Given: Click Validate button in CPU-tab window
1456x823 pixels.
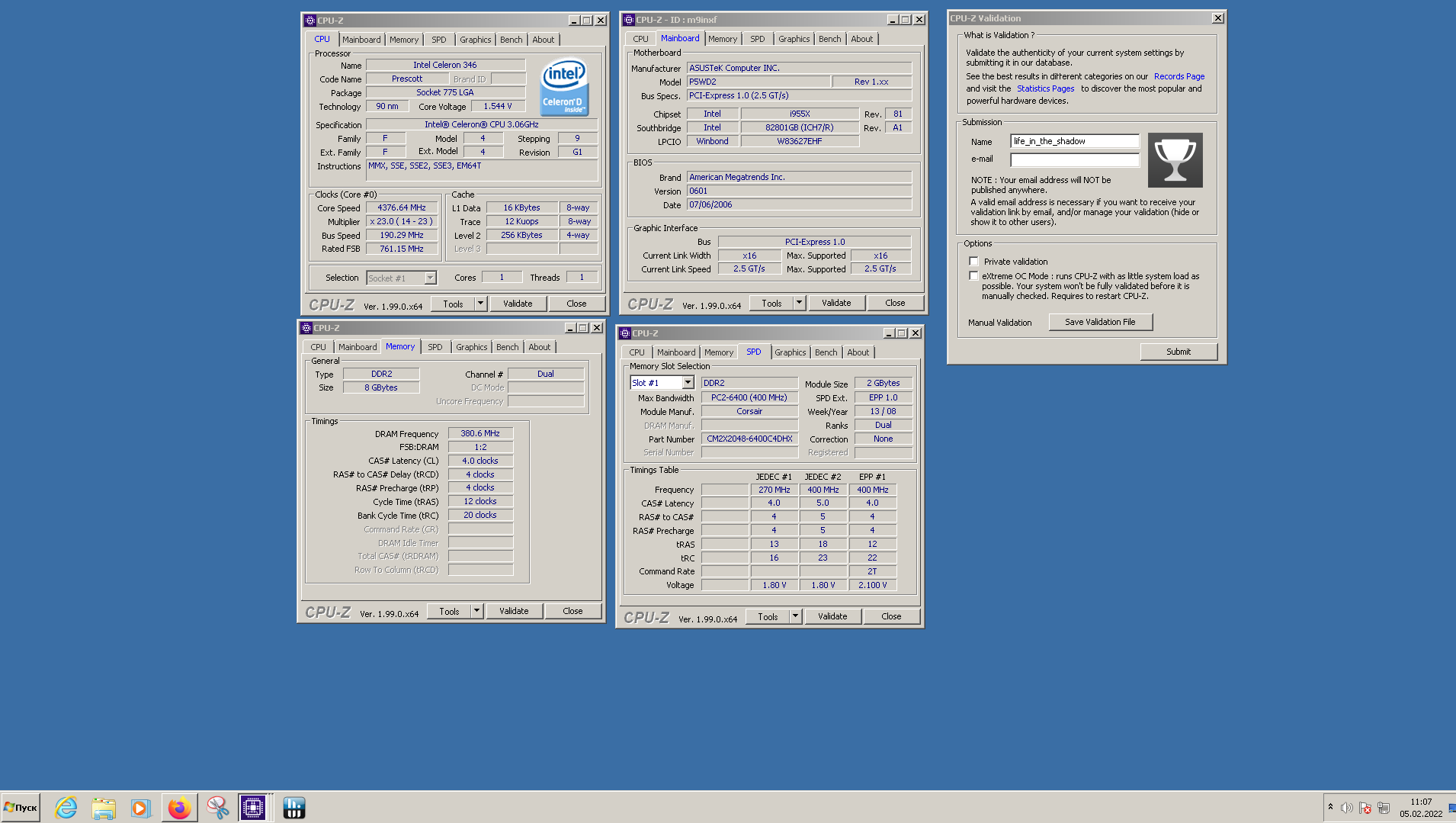Looking at the screenshot, I should (x=518, y=304).
